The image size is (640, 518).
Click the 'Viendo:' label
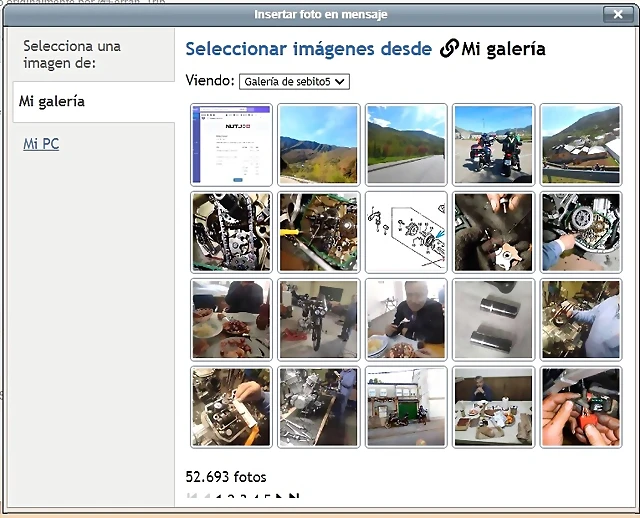(210, 80)
